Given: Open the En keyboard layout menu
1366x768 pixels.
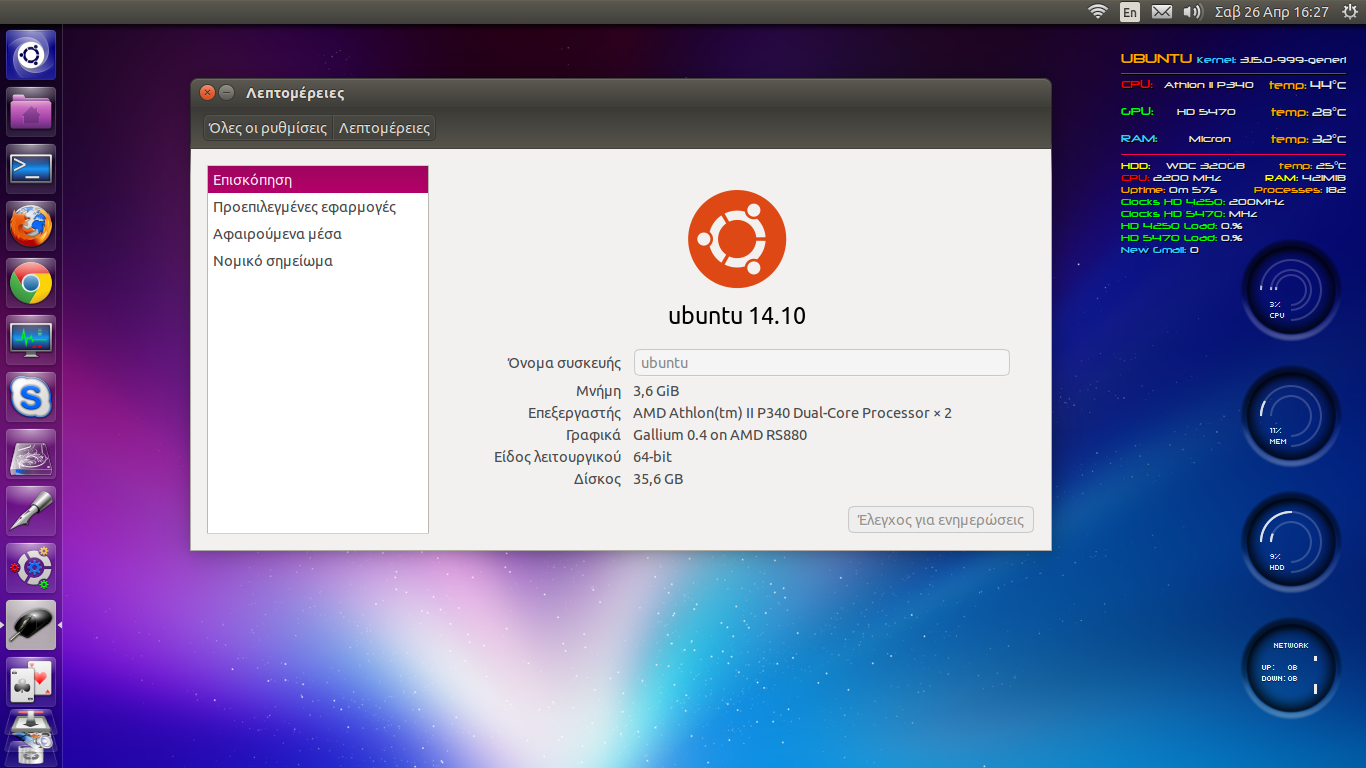Looking at the screenshot, I should coord(1129,12).
